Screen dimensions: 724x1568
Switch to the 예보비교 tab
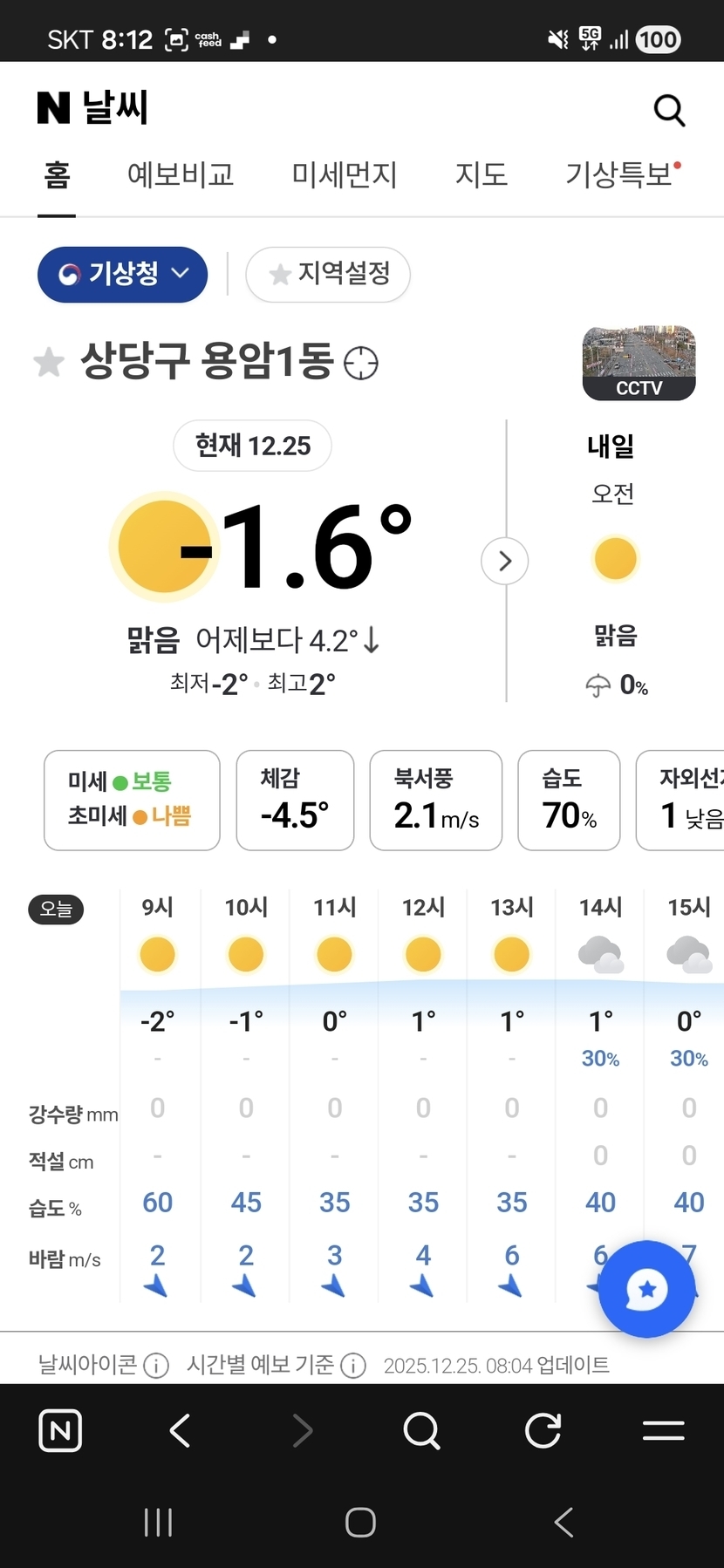coord(181,174)
